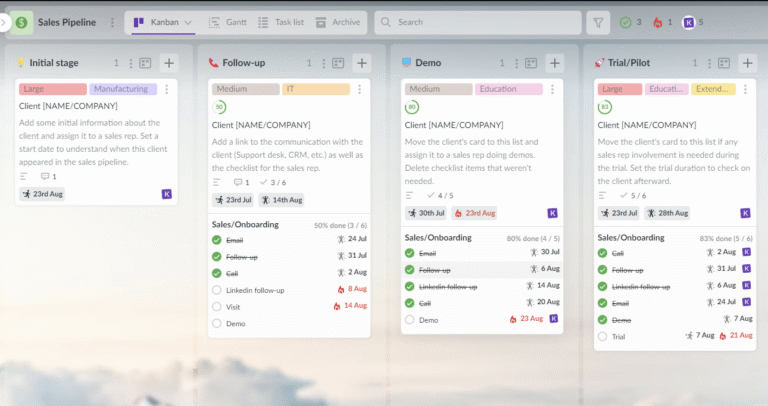Click 3 / 6 checklist counter on Follow-up card

pos(273,182)
